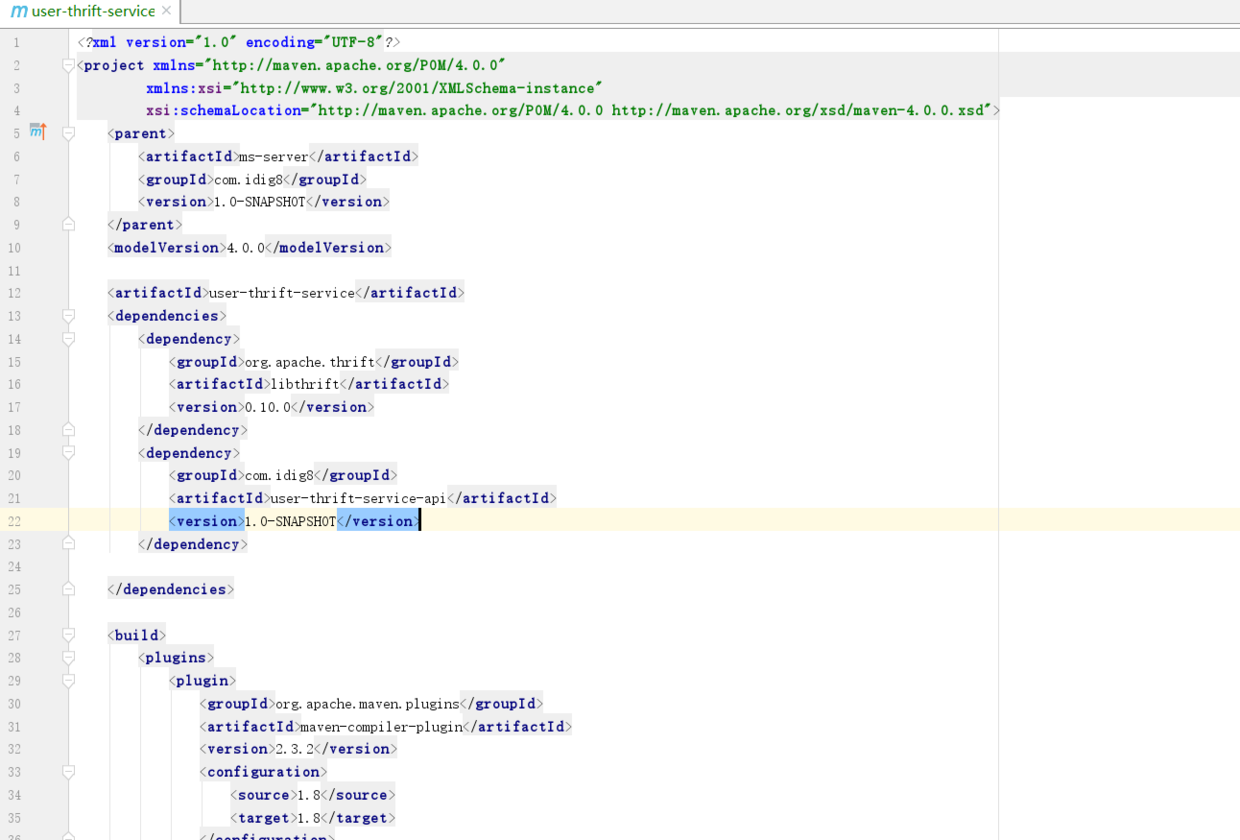Click com.idig8 groupId on line 20

279,475
